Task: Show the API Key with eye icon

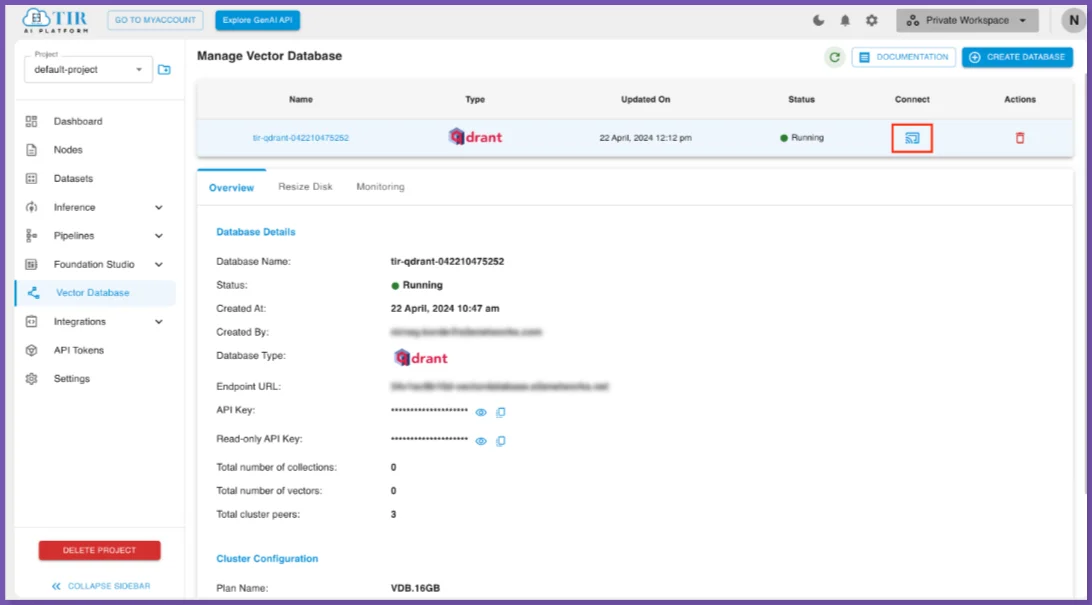Action: [481, 412]
